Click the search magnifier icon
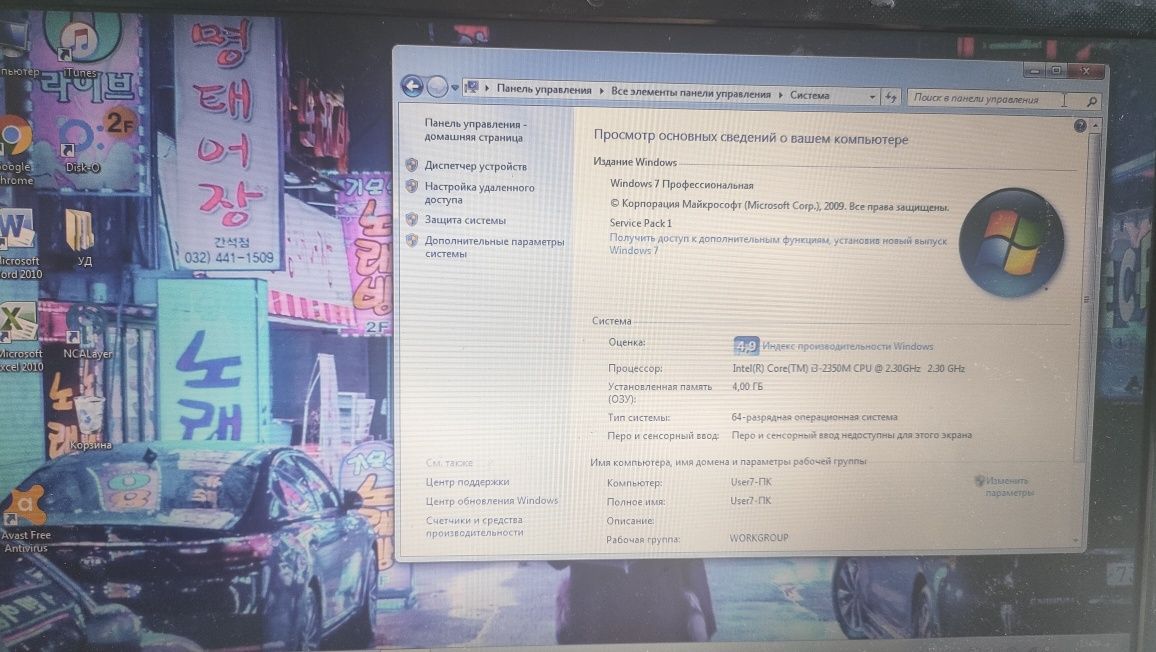Viewport: 1156px width, 652px height. pyautogui.click(x=1092, y=101)
